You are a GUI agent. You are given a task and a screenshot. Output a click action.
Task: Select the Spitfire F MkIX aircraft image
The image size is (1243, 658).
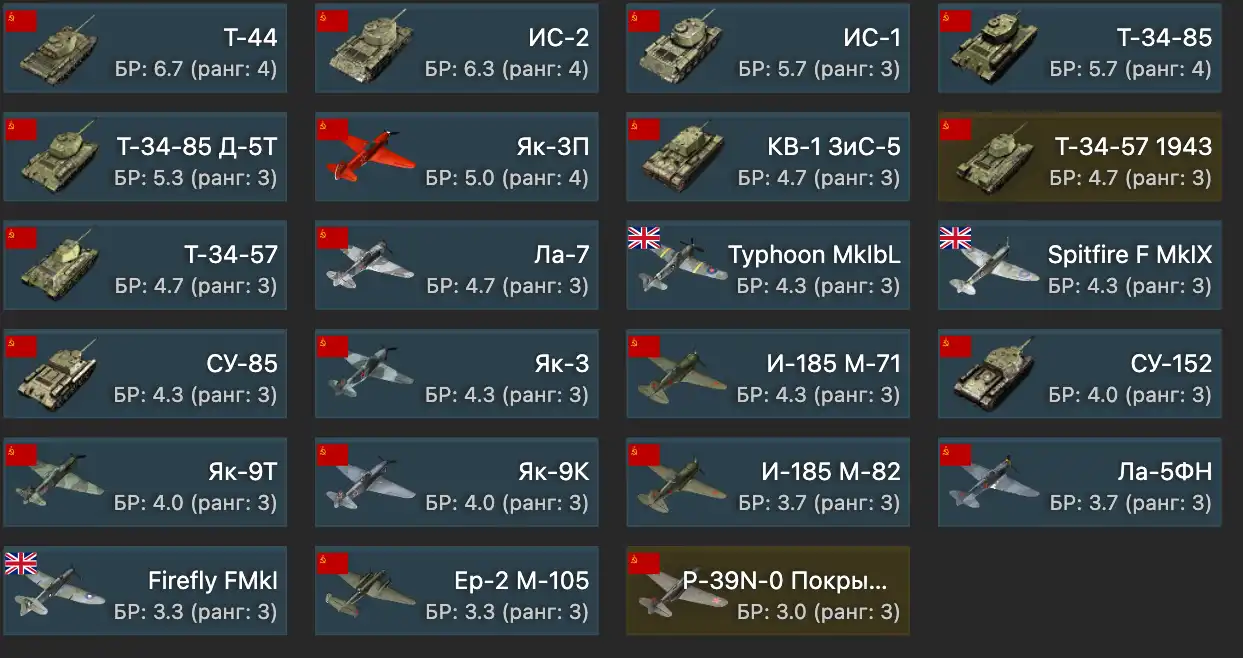click(990, 268)
